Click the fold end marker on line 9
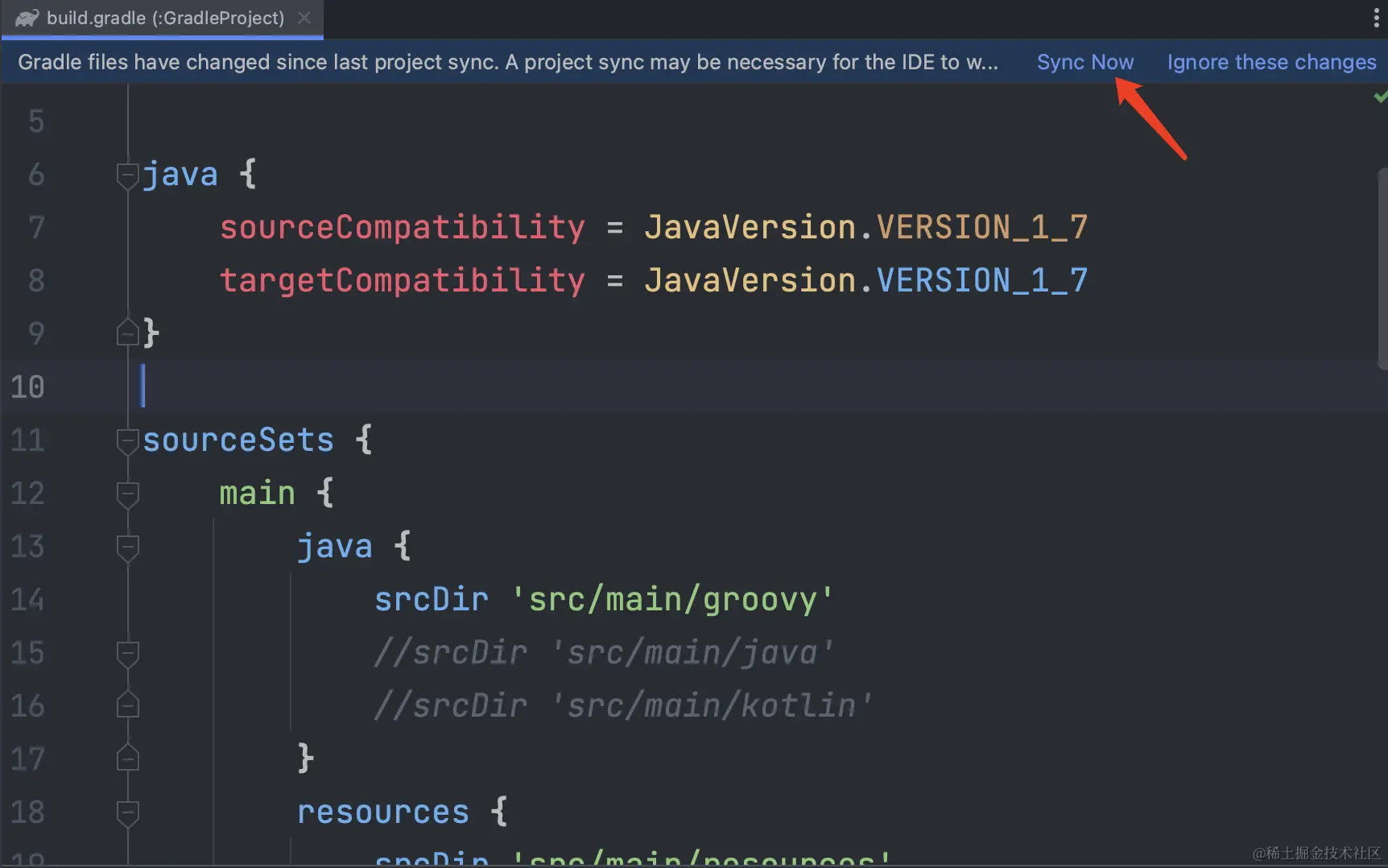Image resolution: width=1388 pixels, height=868 pixels. 127,332
